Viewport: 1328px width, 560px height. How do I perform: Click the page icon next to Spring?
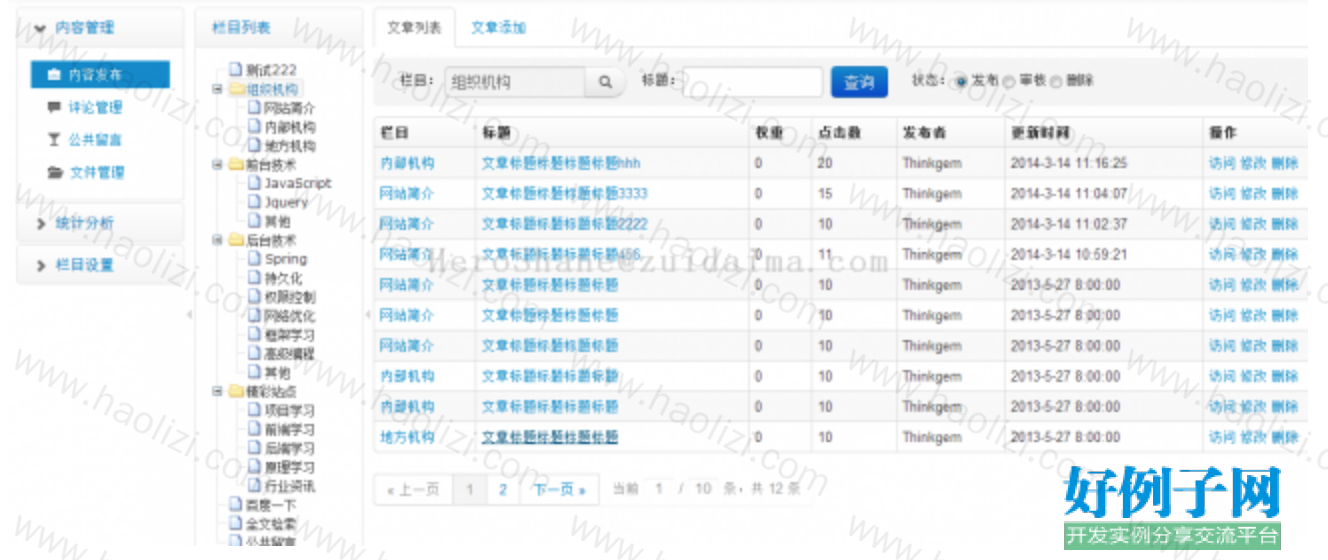pos(254,259)
